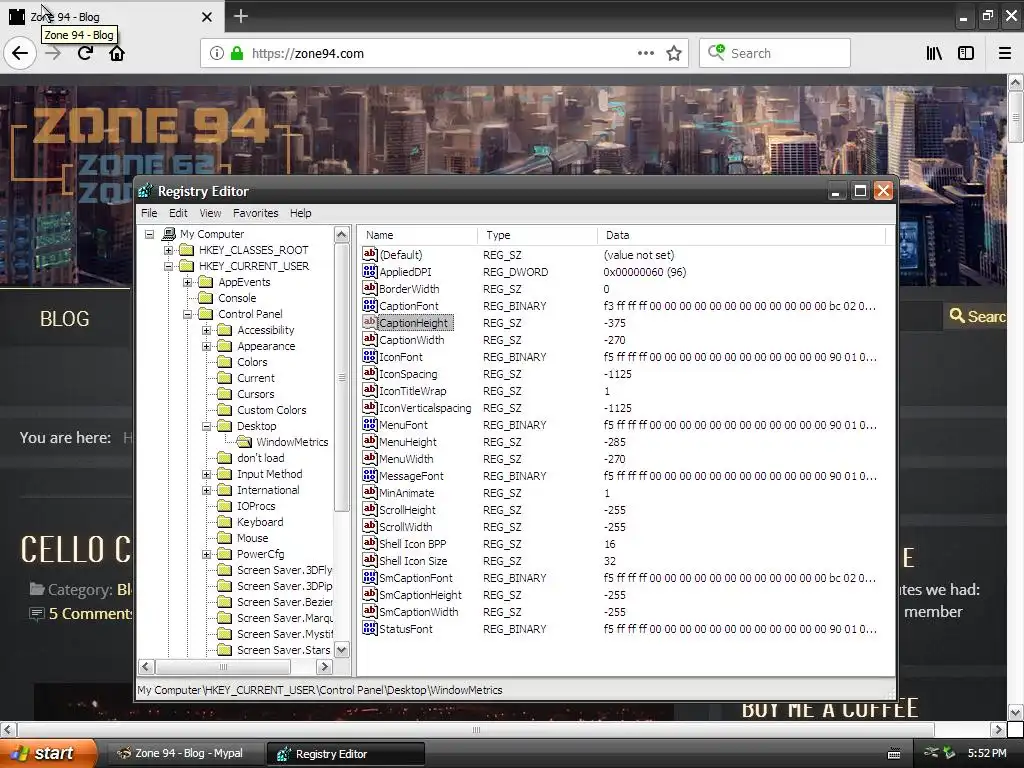The width and height of the screenshot is (1024, 768).
Task: Select the Colors key in tree
Action: pos(252,362)
